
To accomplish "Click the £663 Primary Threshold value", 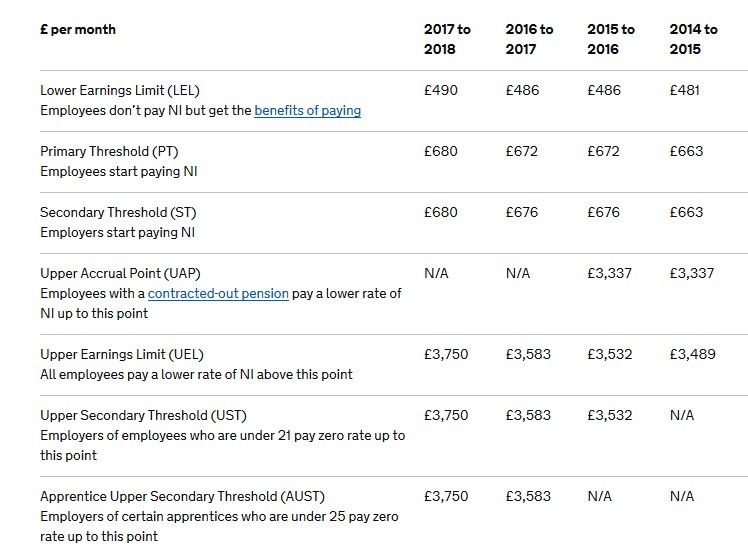I will tap(686, 152).
